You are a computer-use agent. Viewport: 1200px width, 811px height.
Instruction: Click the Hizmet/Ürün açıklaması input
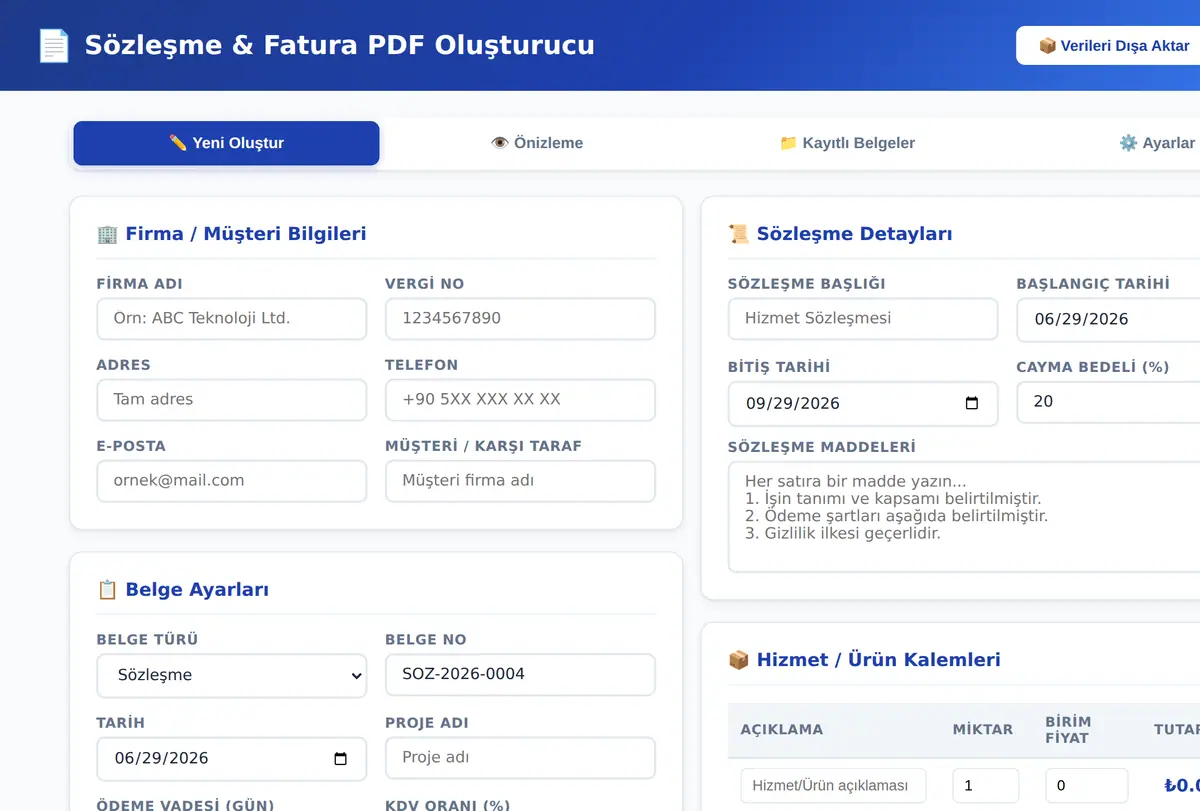coord(834,786)
